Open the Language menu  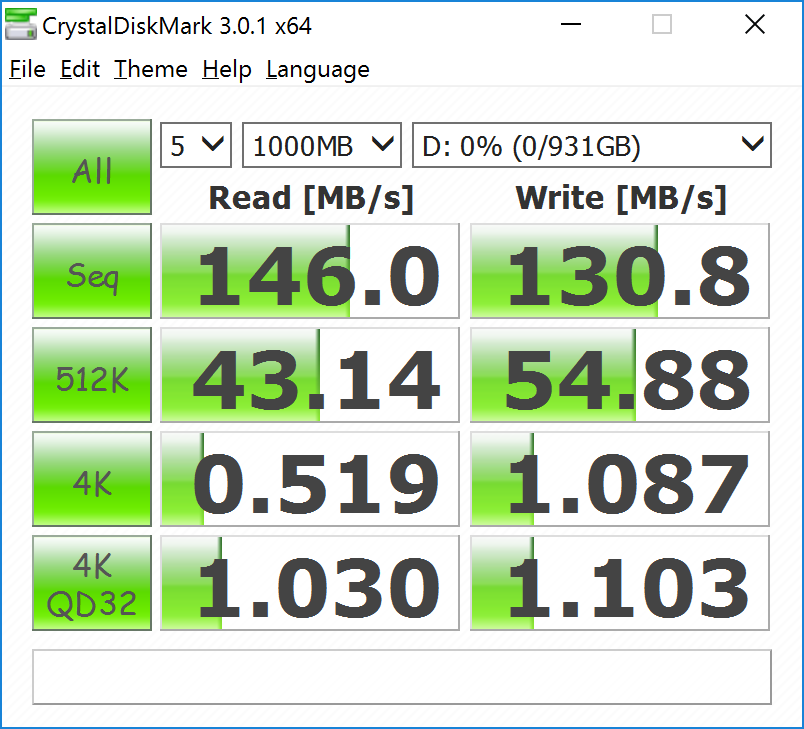click(317, 70)
